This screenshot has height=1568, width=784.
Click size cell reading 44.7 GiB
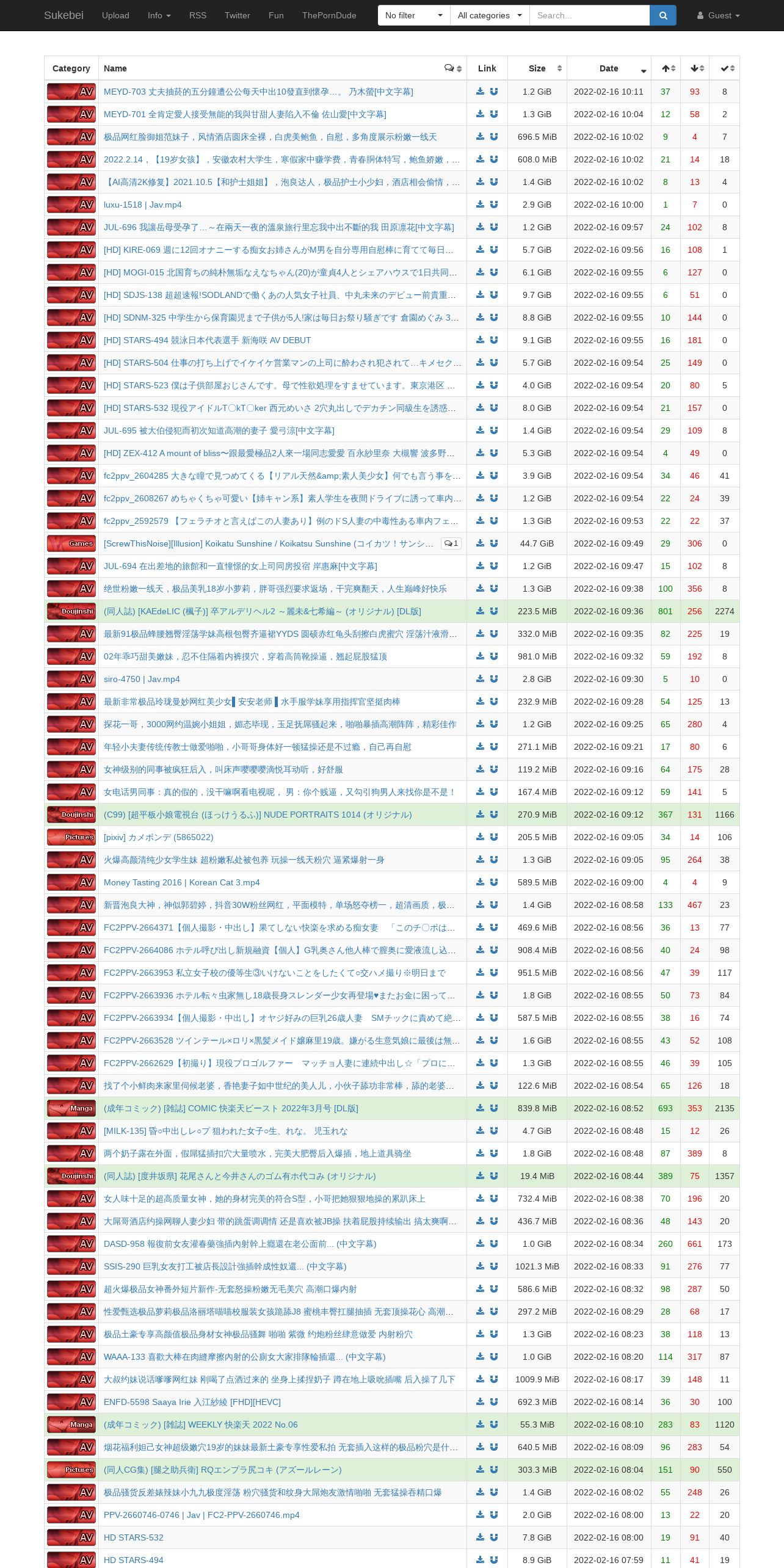tap(537, 543)
